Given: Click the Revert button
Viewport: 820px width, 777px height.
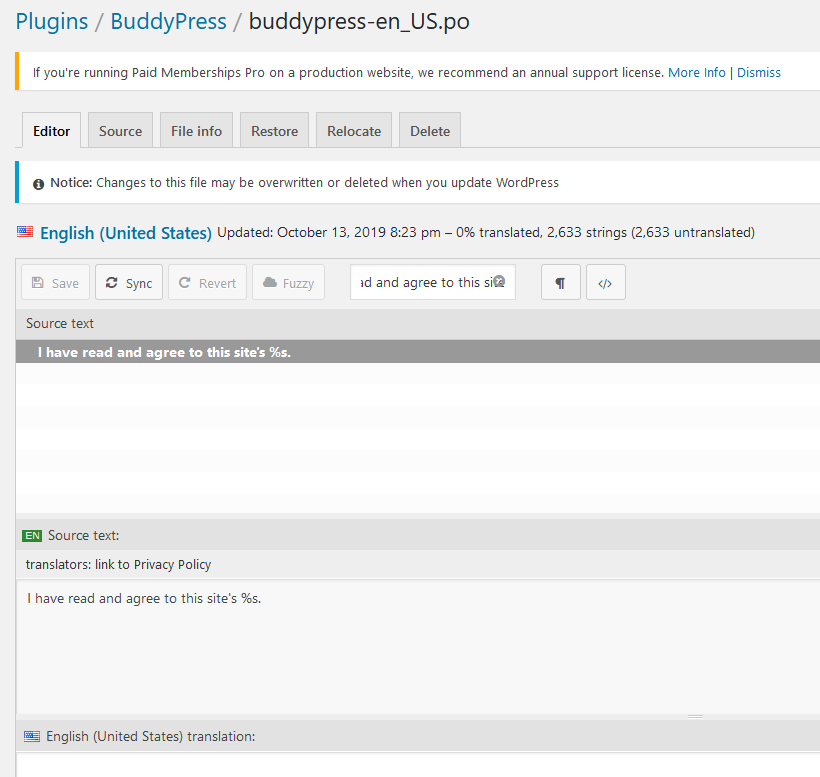Looking at the screenshot, I should pos(207,282).
